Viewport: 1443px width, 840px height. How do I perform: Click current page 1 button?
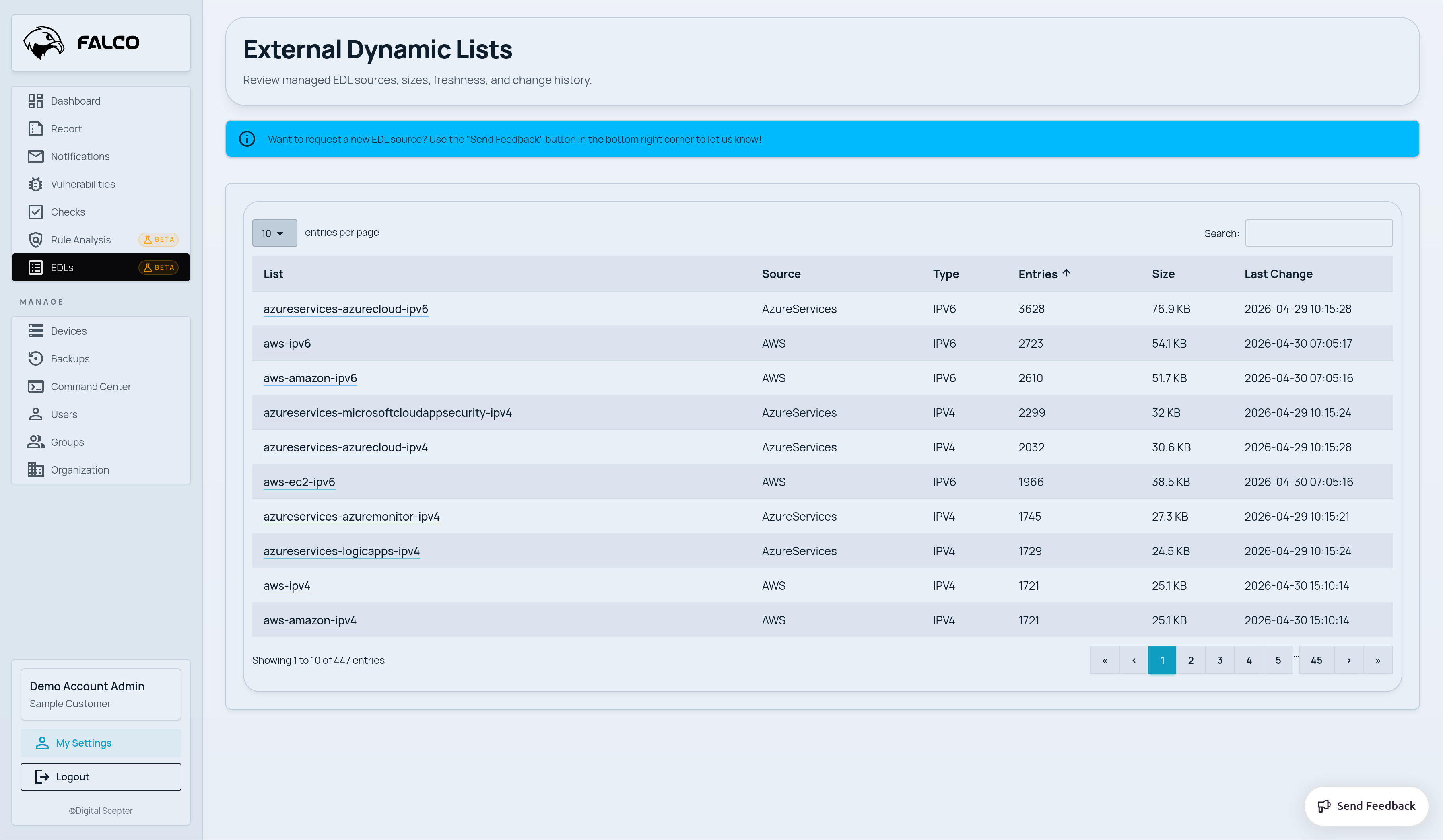pyautogui.click(x=1163, y=660)
